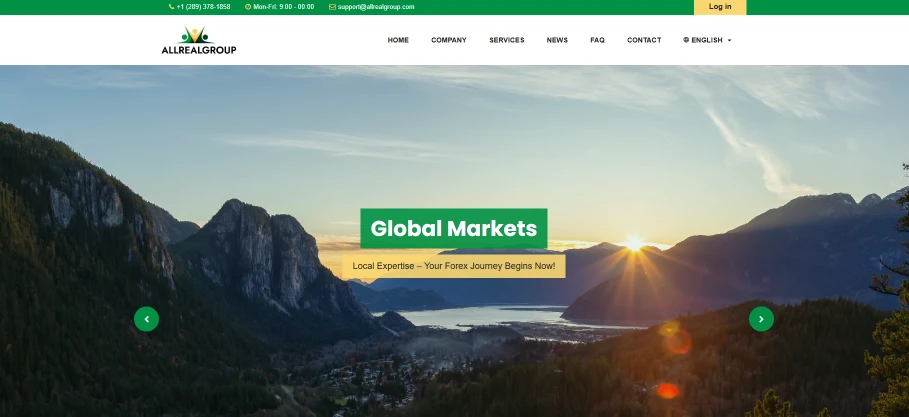909x417 pixels.
Task: Open the CONTACT page
Action: 644,40
